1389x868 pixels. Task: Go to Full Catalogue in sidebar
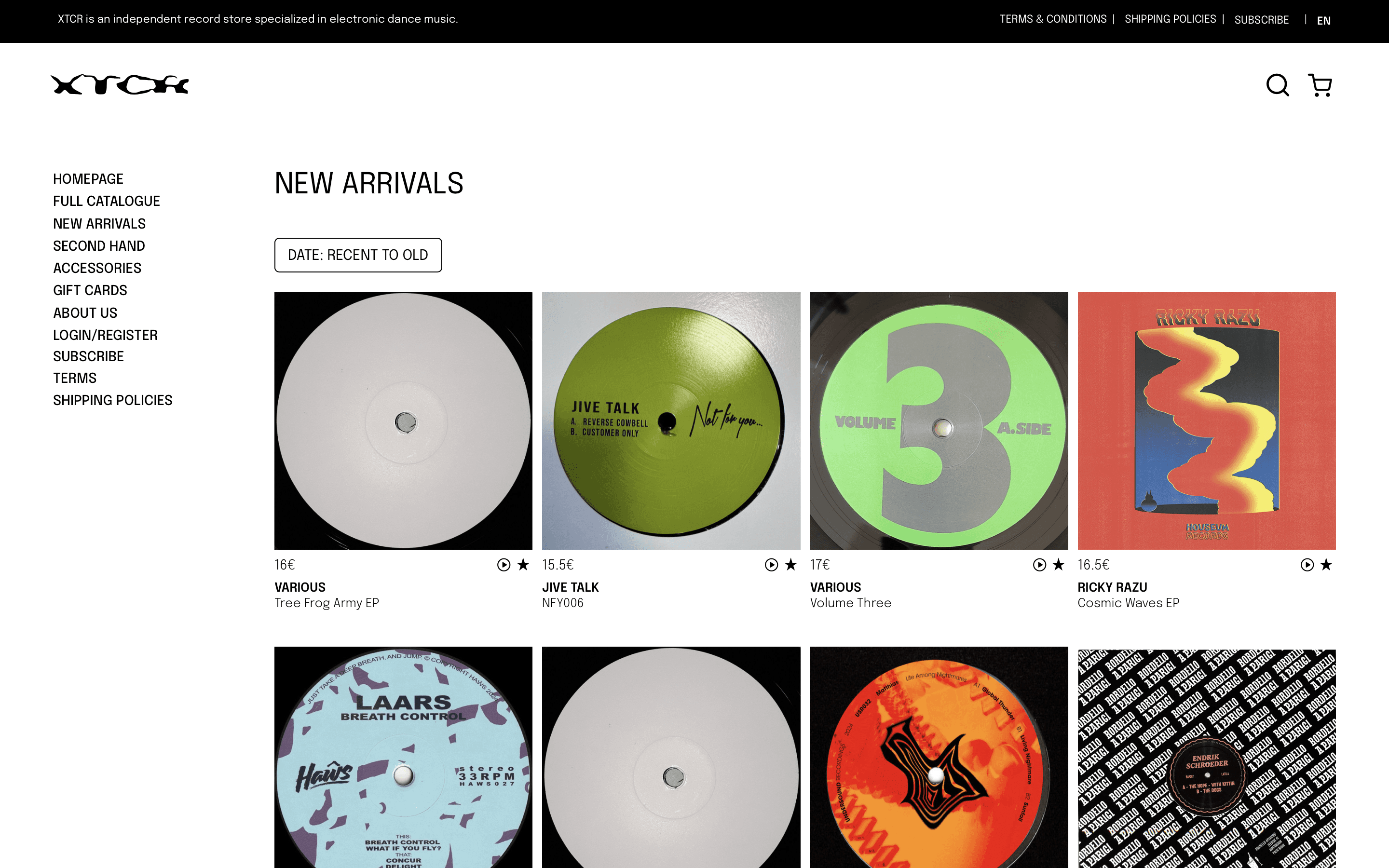[107, 201]
